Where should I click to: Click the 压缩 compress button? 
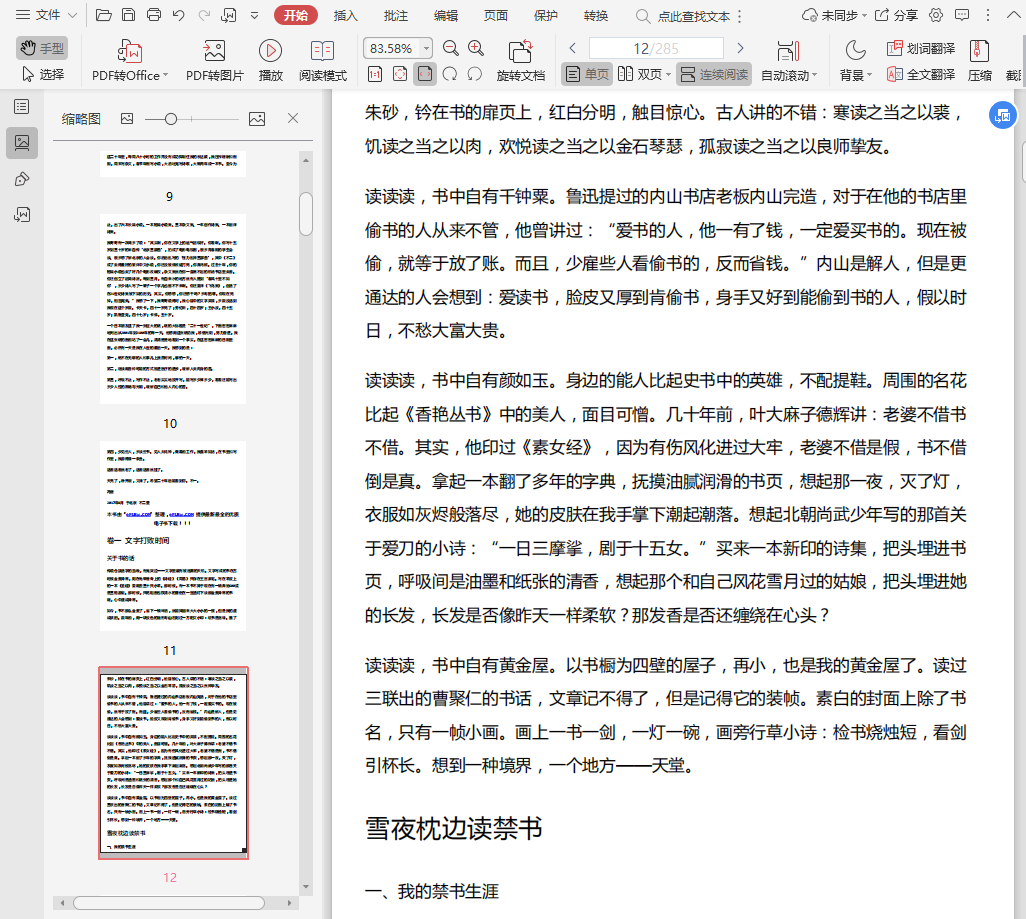click(980, 60)
